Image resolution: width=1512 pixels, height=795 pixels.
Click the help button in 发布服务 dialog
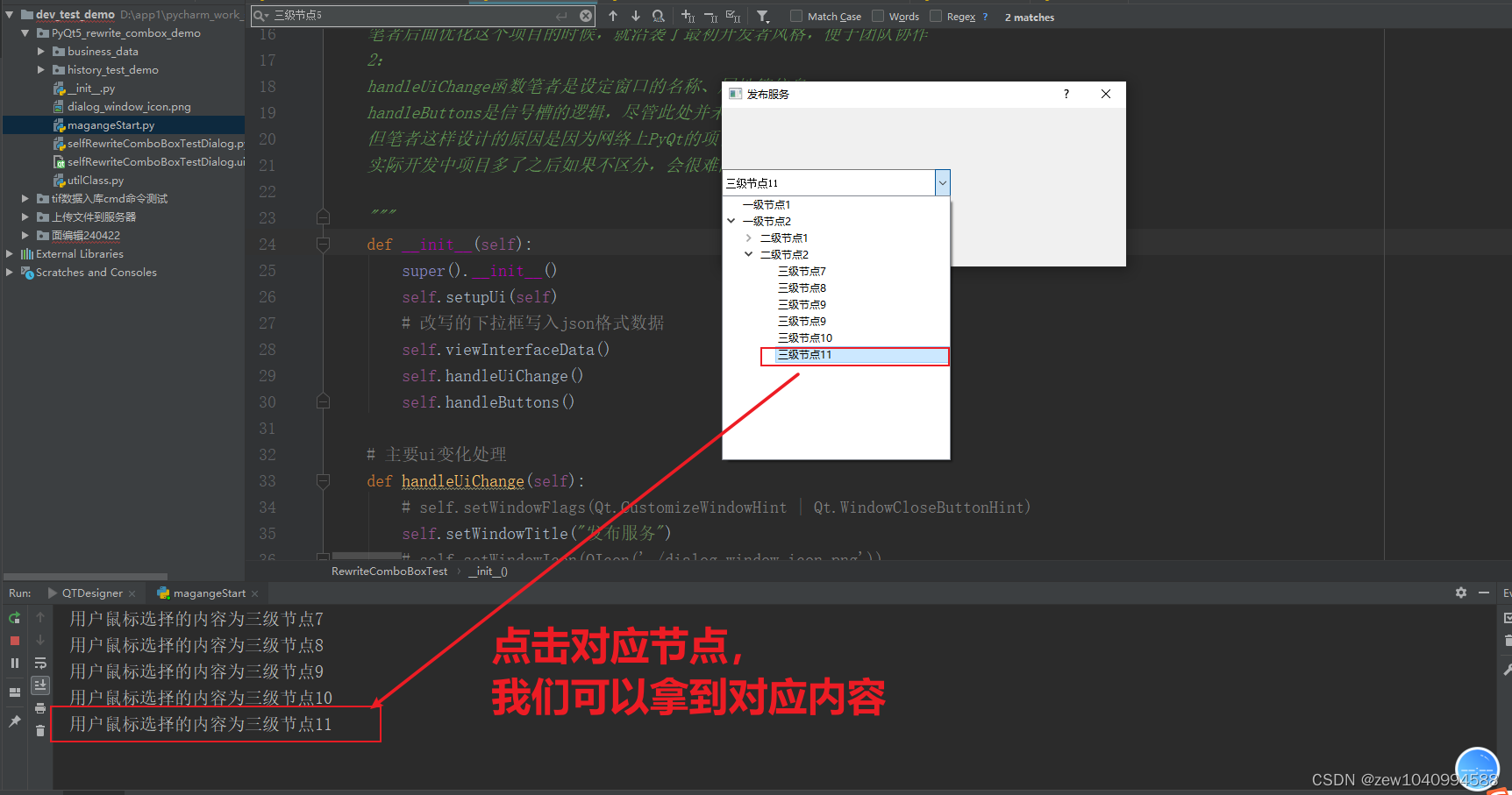click(1065, 94)
